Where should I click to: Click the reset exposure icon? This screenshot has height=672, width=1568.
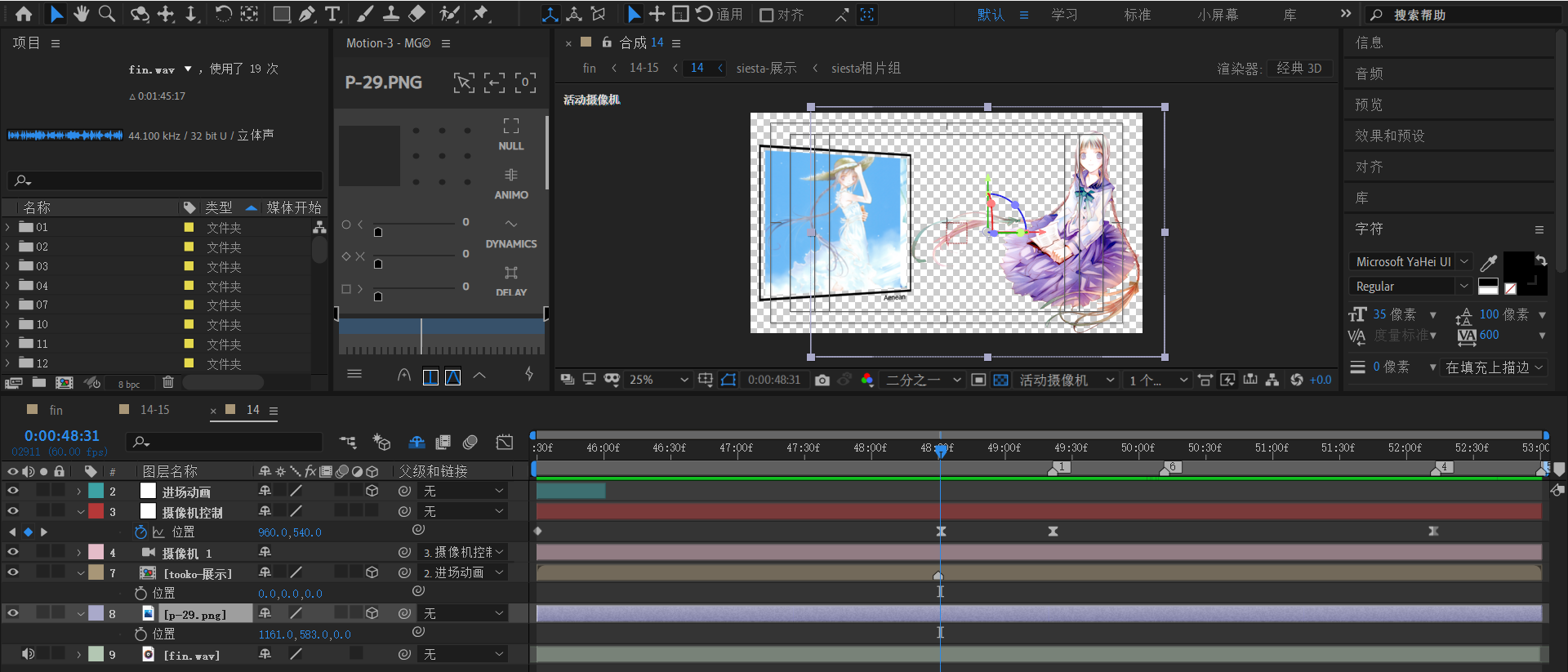pos(1297,380)
